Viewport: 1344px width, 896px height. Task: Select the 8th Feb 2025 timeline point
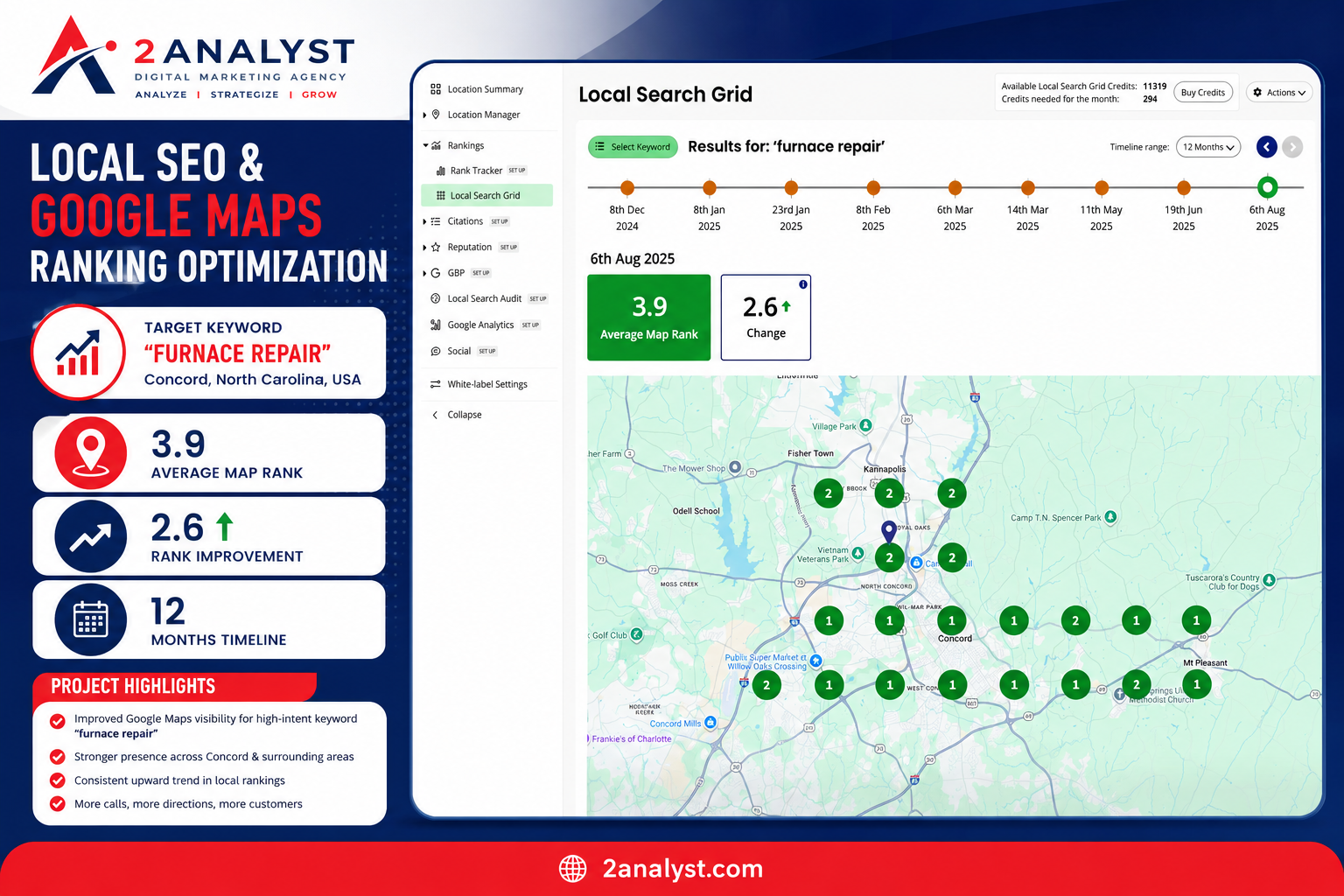[x=873, y=187]
